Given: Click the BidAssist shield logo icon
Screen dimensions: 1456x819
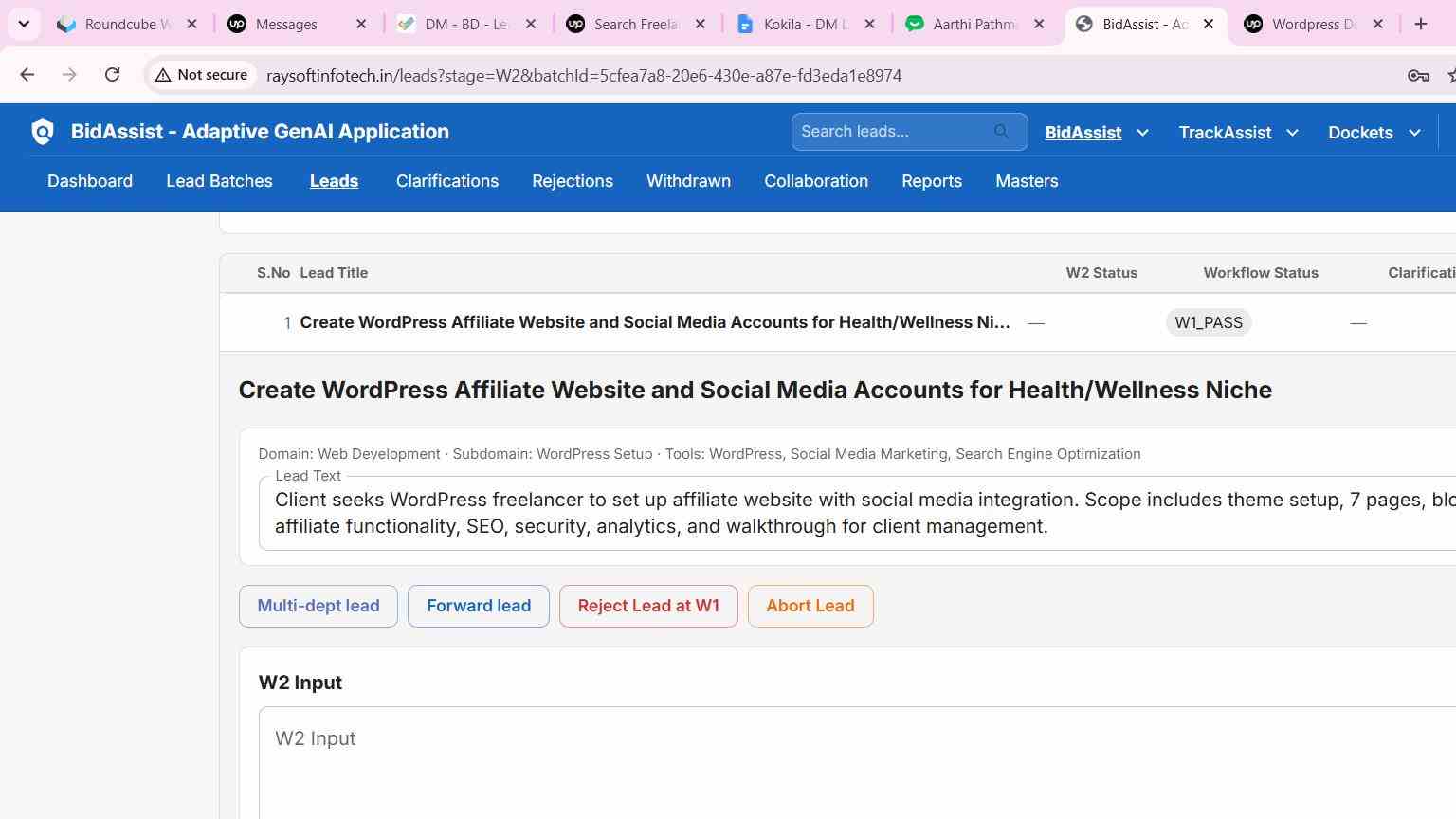Looking at the screenshot, I should (x=43, y=132).
